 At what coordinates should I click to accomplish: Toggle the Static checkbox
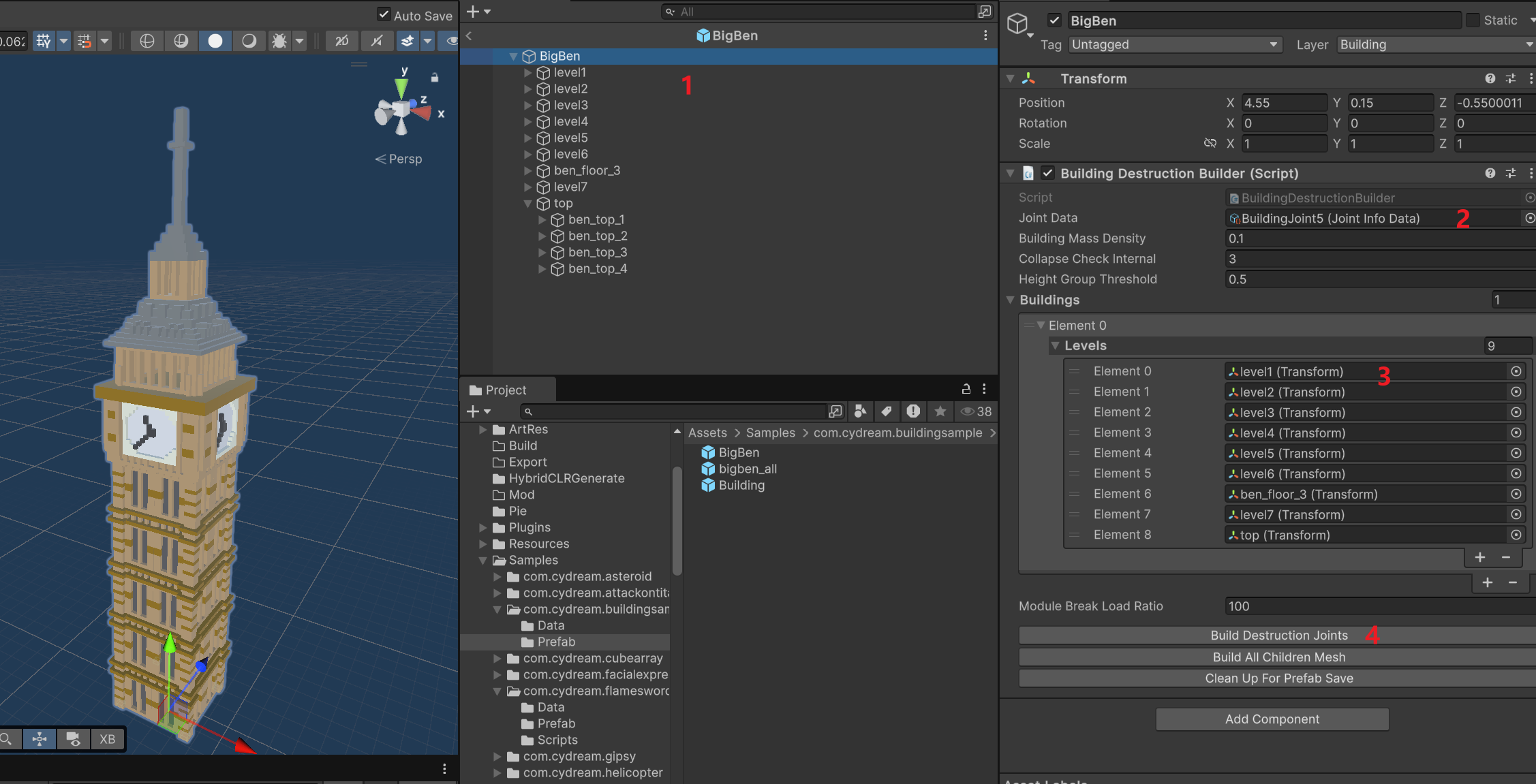pos(1473,20)
